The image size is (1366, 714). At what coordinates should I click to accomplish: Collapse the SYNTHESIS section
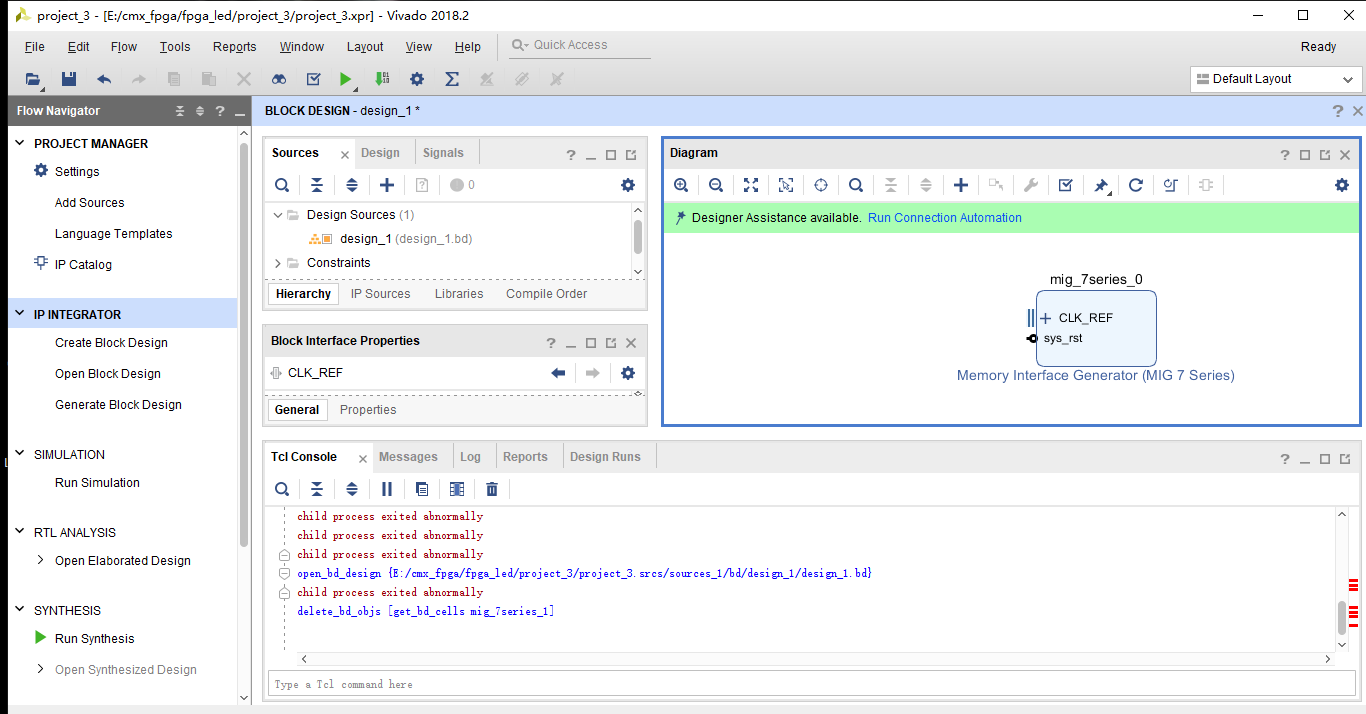(20, 610)
